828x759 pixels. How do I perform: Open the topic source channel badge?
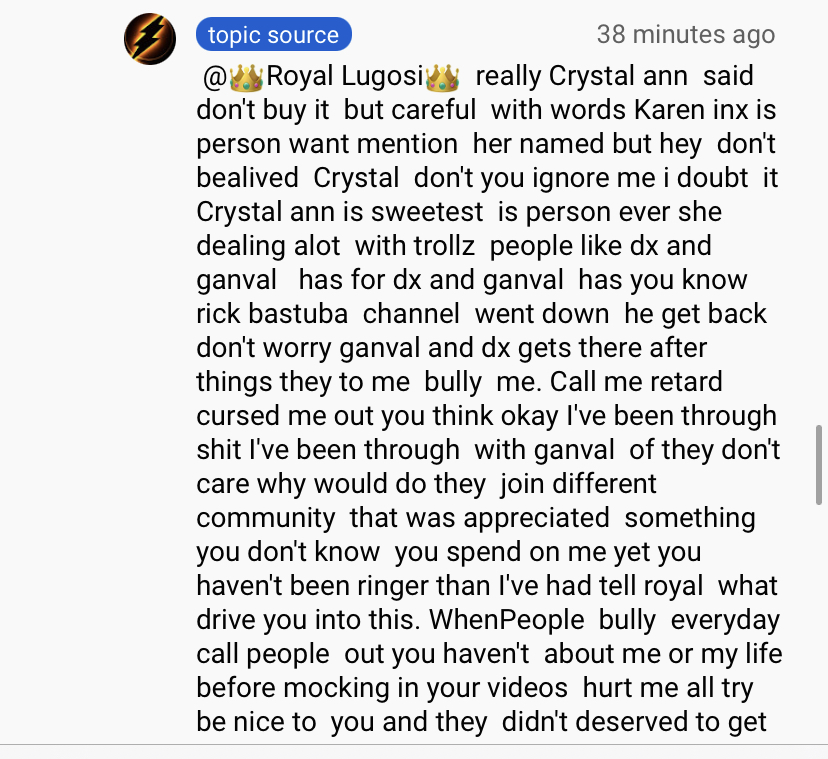[274, 34]
